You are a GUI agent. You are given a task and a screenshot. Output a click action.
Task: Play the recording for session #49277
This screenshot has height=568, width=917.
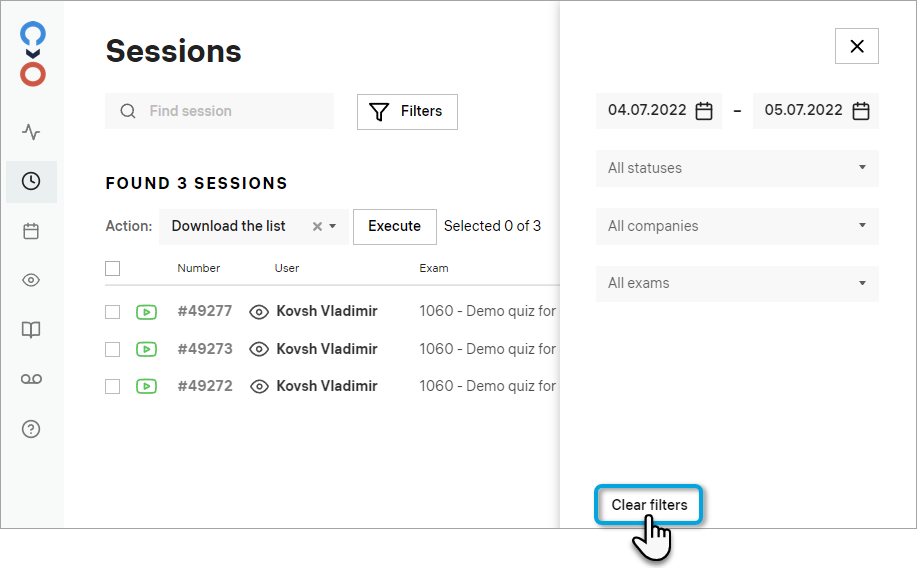(x=146, y=312)
